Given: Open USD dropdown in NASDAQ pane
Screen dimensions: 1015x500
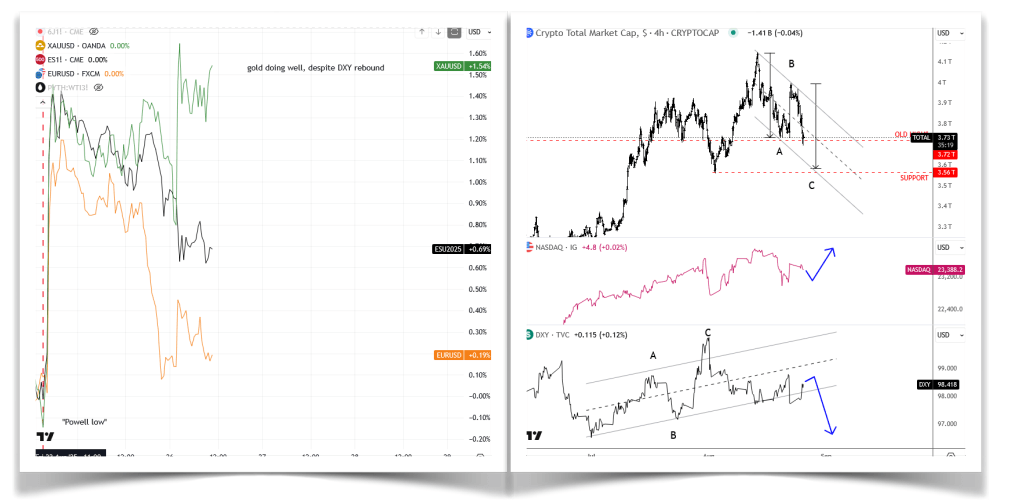Looking at the screenshot, I should [x=949, y=247].
